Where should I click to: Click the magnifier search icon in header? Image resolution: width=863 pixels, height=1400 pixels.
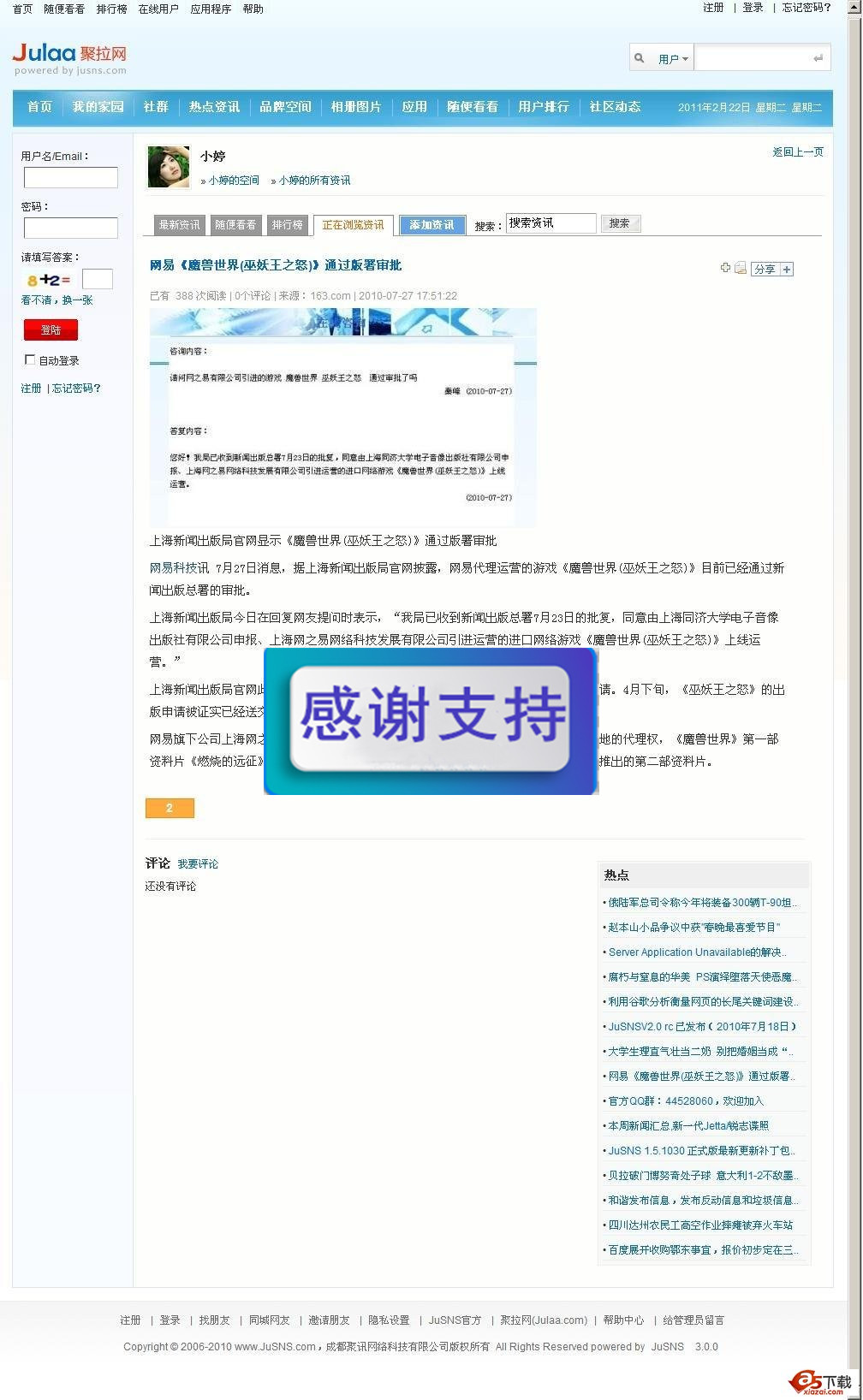coord(640,58)
